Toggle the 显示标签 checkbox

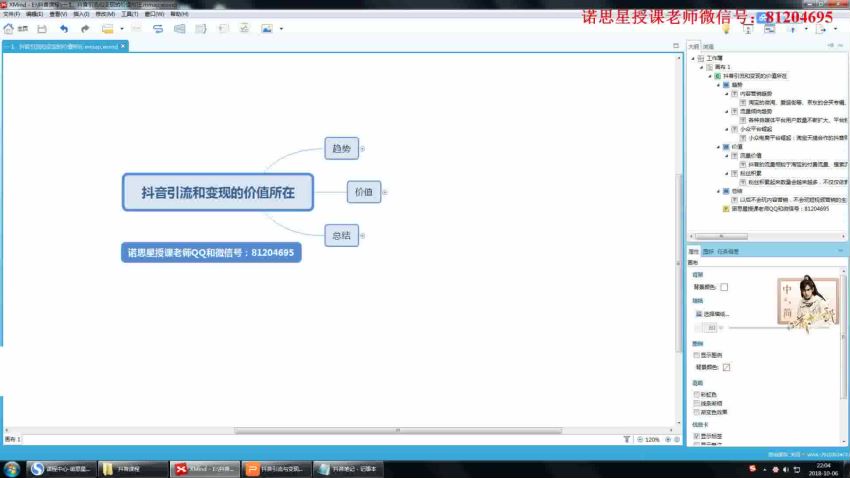coord(696,436)
